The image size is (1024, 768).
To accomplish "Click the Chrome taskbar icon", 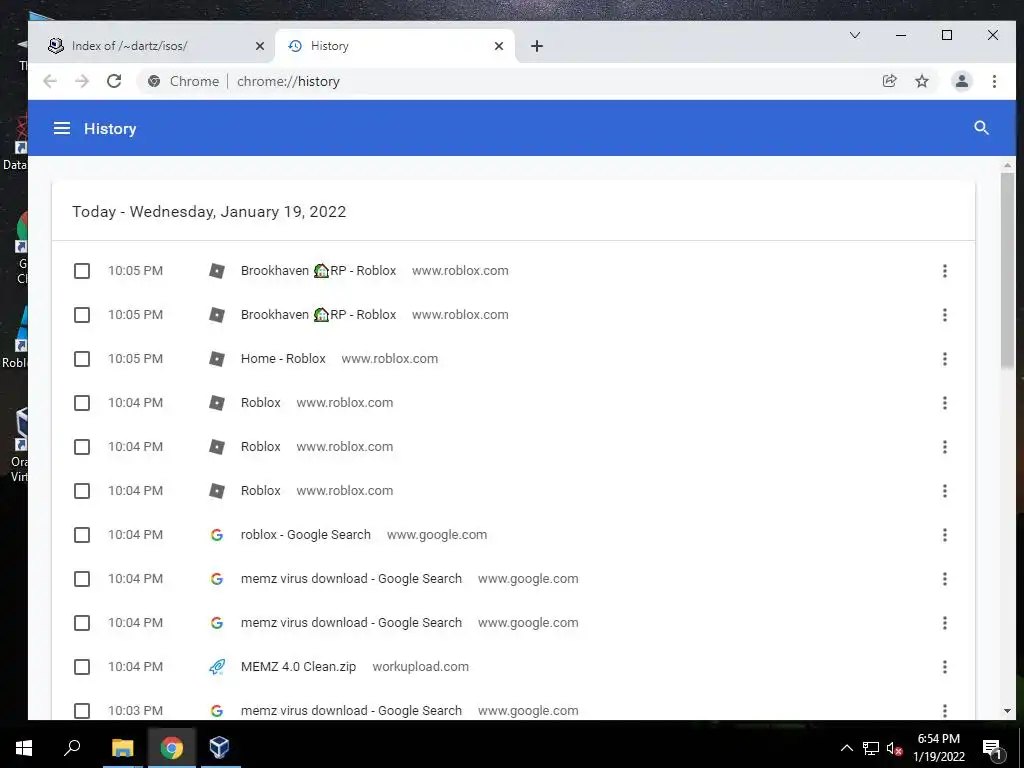I will (x=171, y=748).
